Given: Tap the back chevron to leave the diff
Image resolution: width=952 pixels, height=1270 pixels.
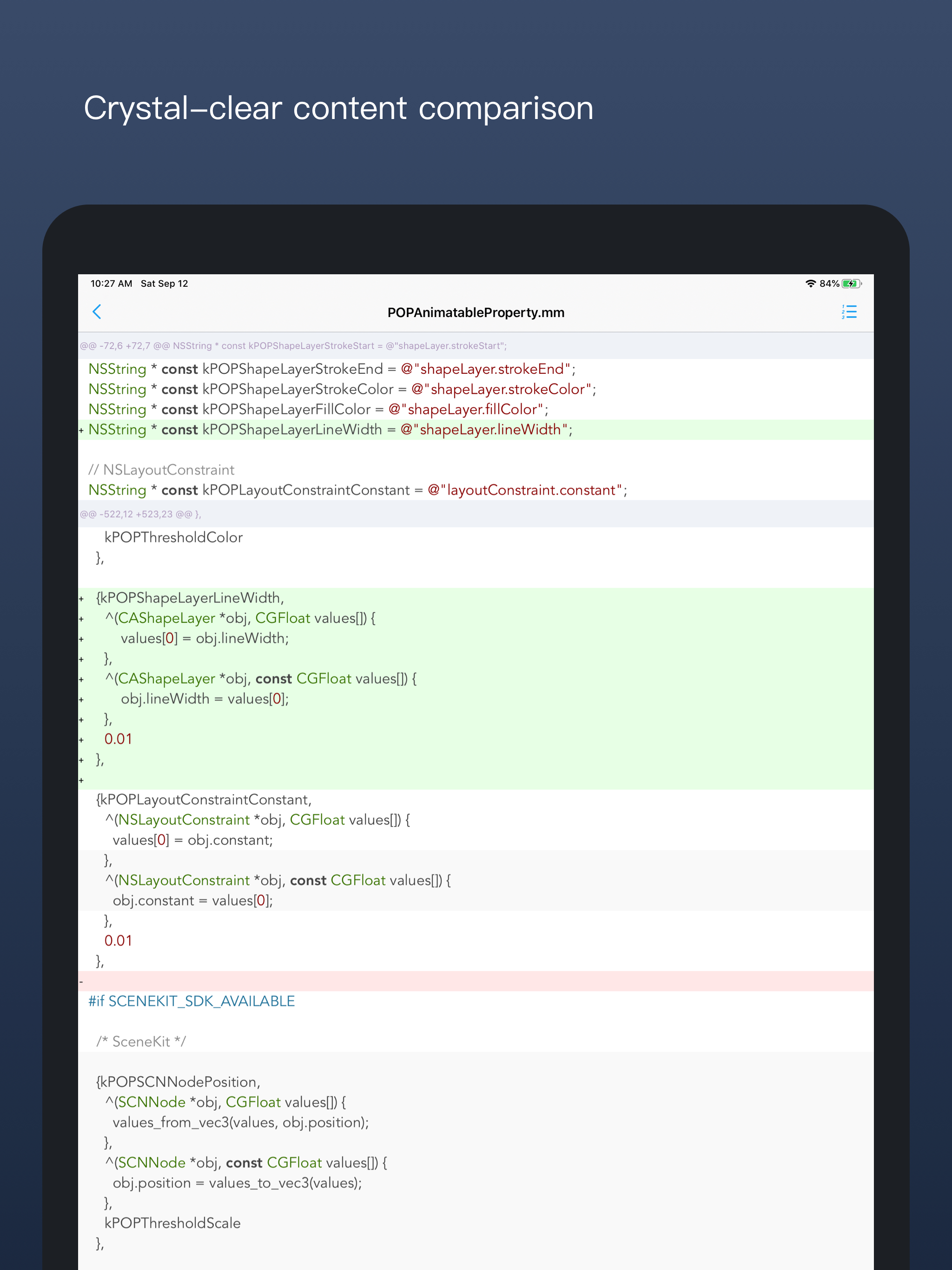Looking at the screenshot, I should [98, 312].
